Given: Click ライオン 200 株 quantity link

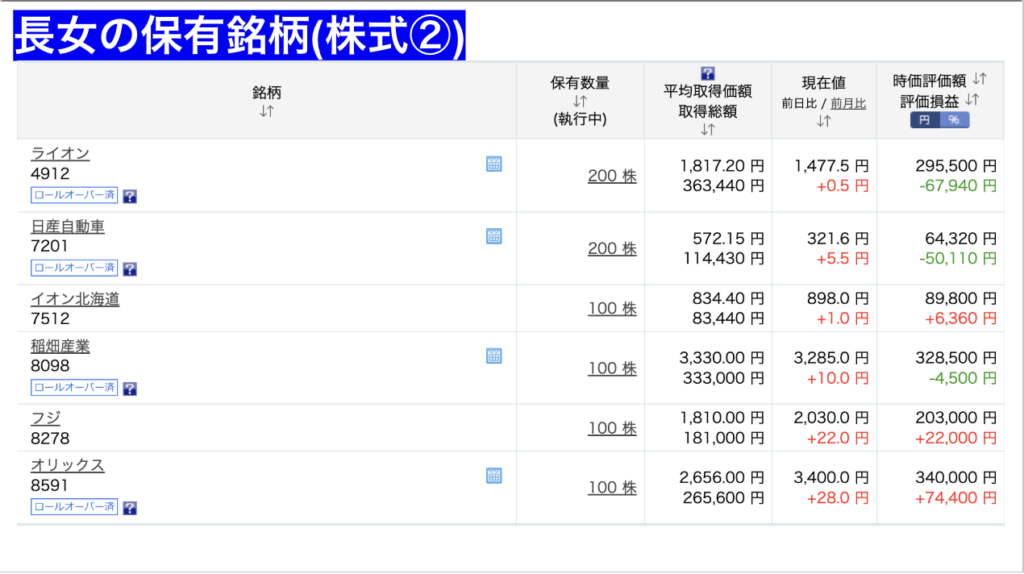Looking at the screenshot, I should (612, 176).
